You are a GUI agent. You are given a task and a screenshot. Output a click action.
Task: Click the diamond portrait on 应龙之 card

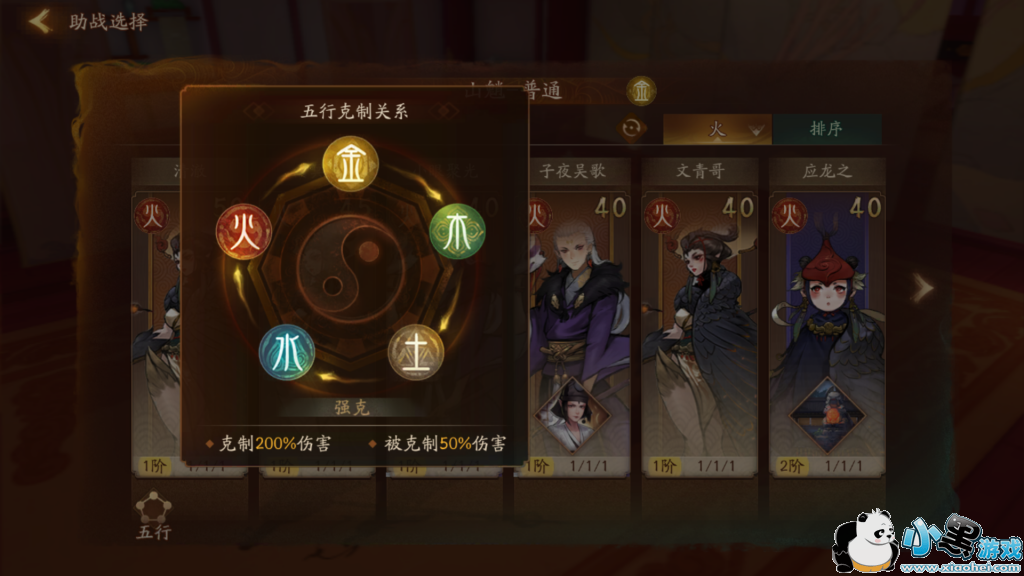tap(827, 415)
